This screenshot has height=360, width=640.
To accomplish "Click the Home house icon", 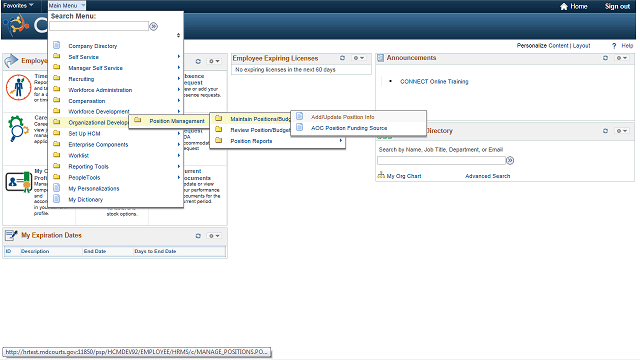I will coord(564,6).
